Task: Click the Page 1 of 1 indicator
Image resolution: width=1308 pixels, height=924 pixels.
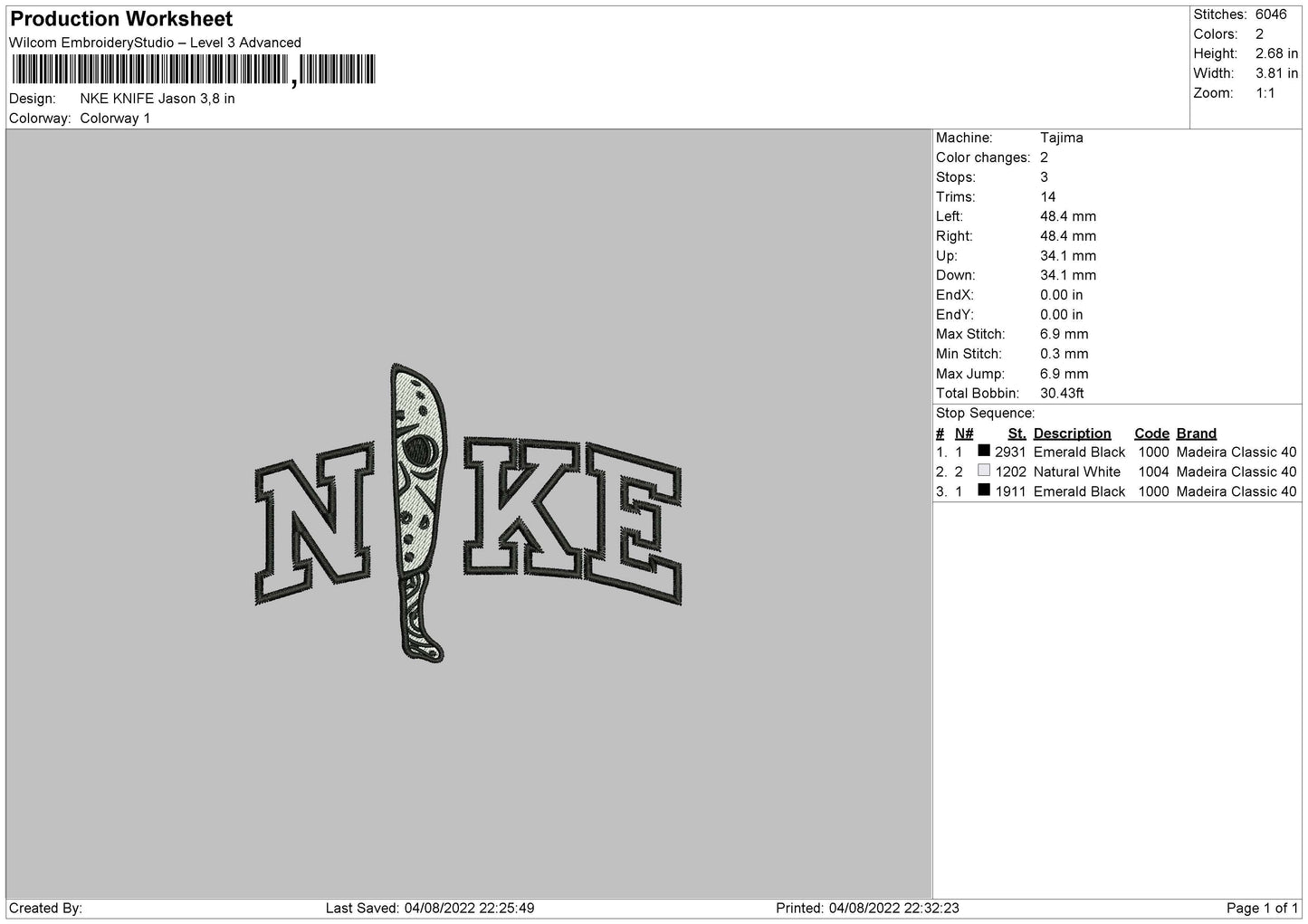Action: click(1262, 908)
